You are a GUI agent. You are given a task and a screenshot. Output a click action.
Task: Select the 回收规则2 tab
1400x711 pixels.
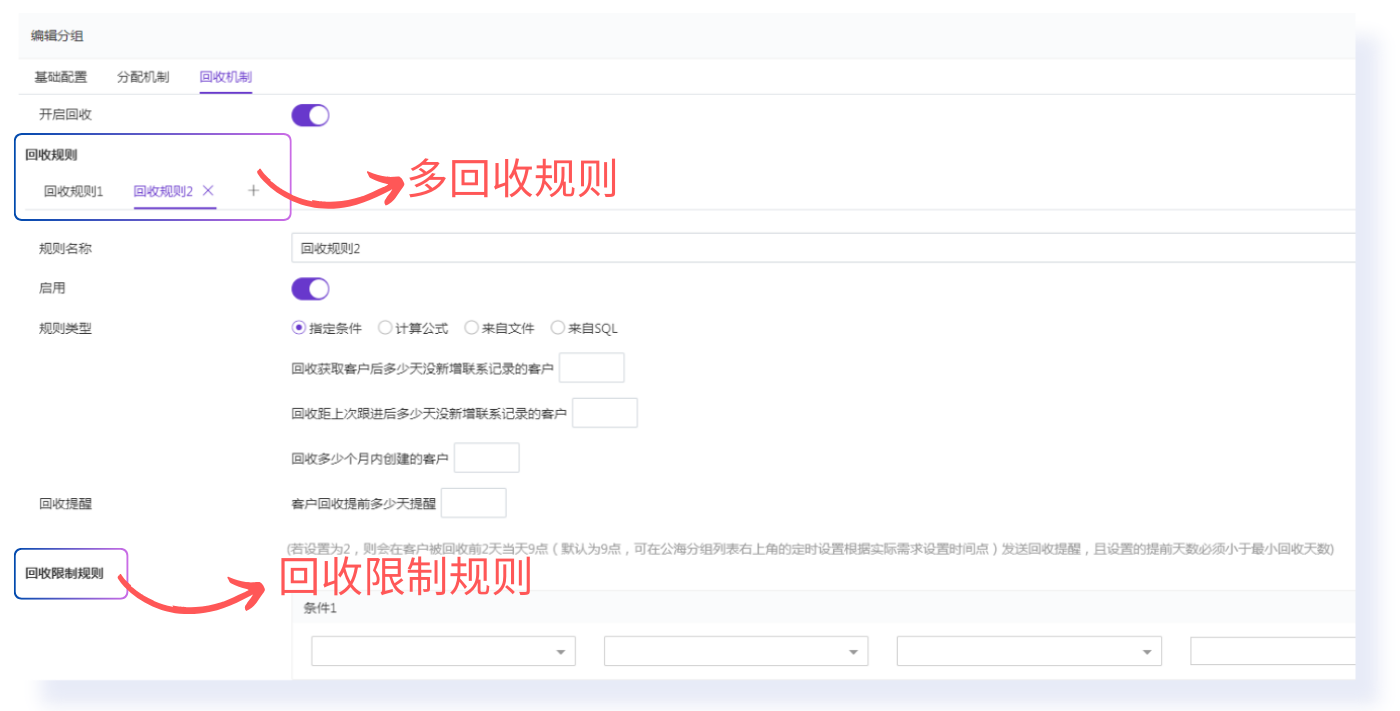click(163, 191)
